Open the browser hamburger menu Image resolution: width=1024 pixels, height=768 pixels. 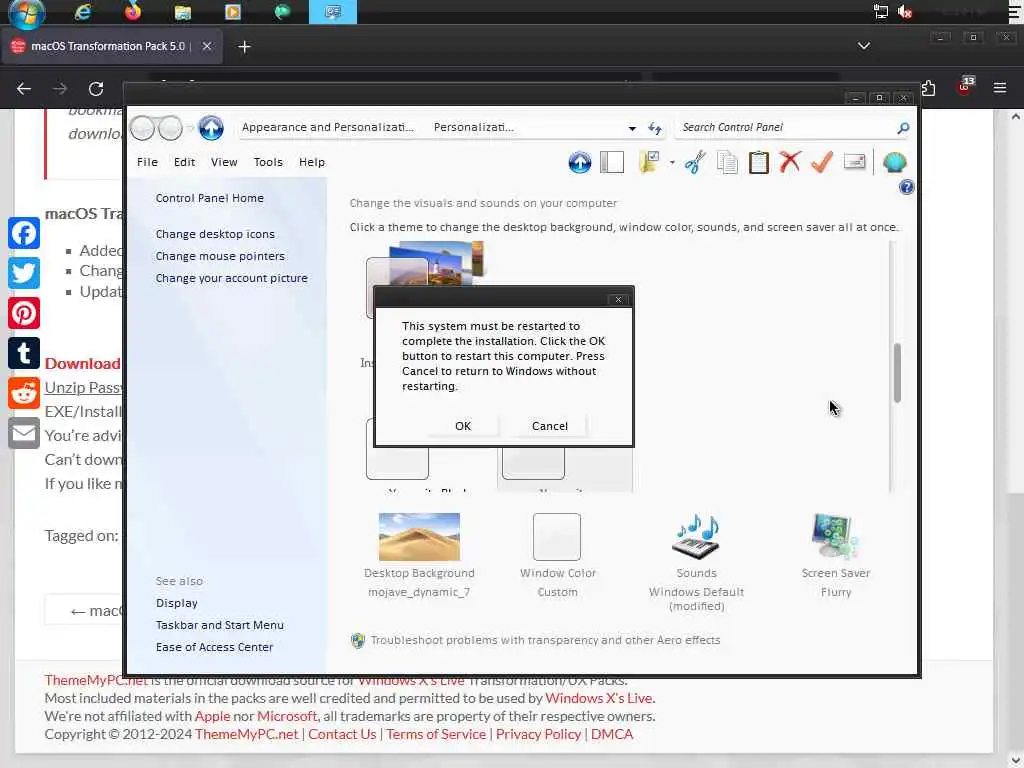1000,88
